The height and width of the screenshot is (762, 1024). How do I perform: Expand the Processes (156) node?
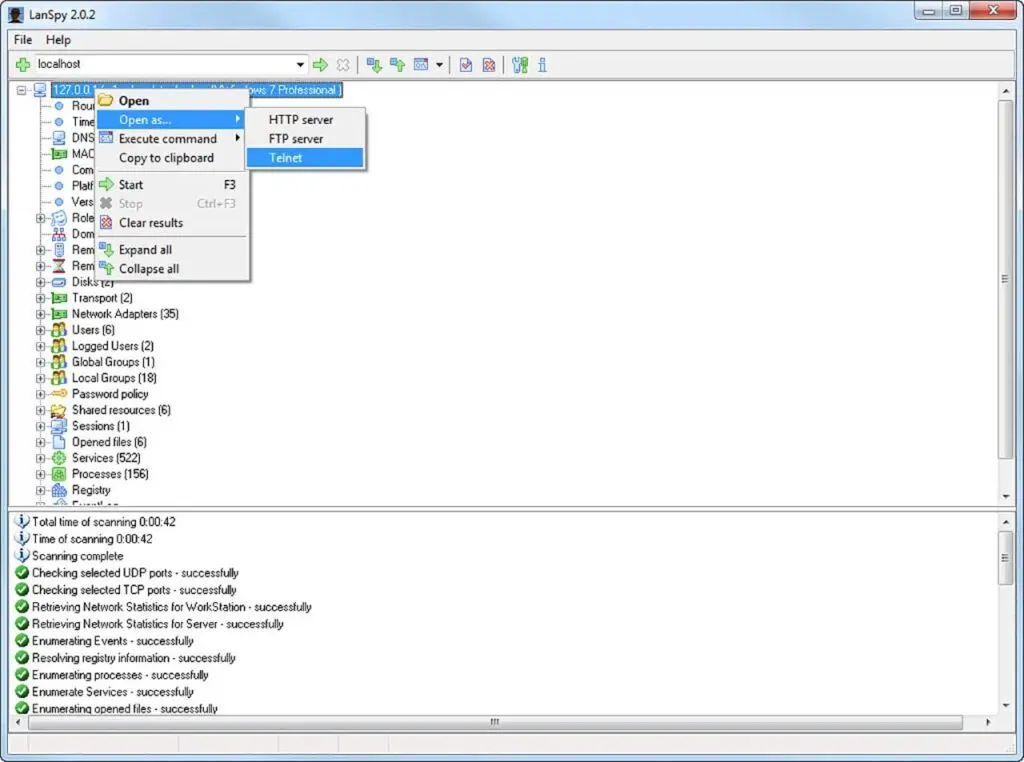[x=40, y=474]
